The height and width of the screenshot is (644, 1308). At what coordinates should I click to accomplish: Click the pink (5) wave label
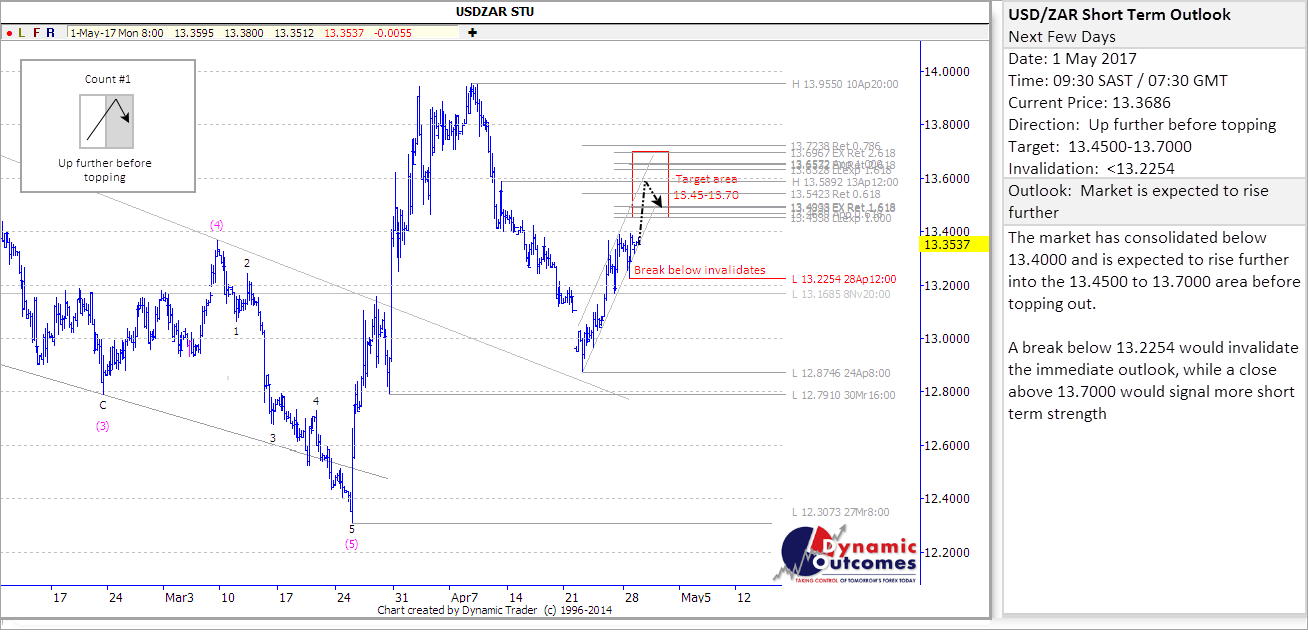tap(352, 544)
